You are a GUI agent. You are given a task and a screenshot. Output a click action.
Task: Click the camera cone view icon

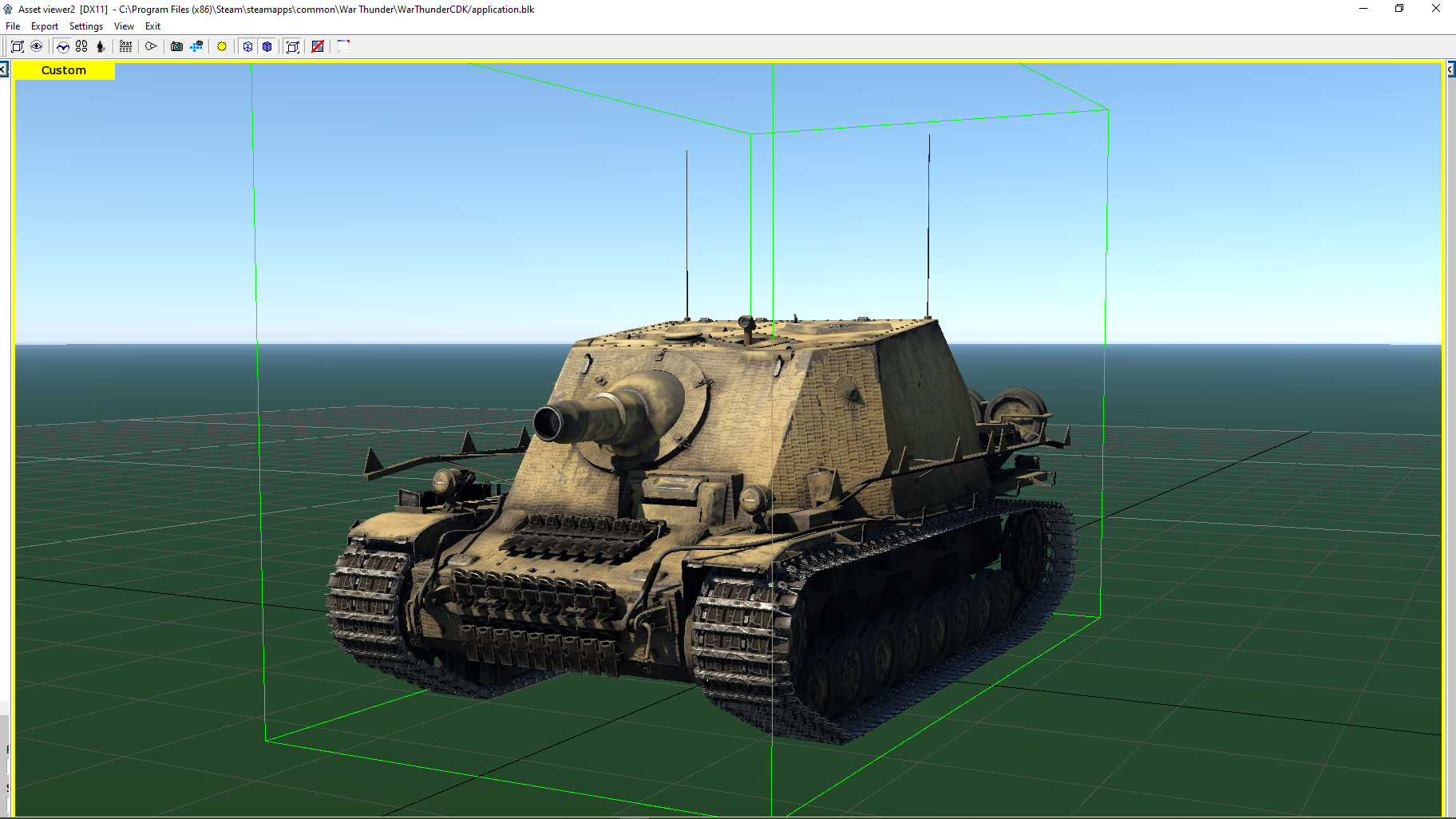tap(151, 46)
